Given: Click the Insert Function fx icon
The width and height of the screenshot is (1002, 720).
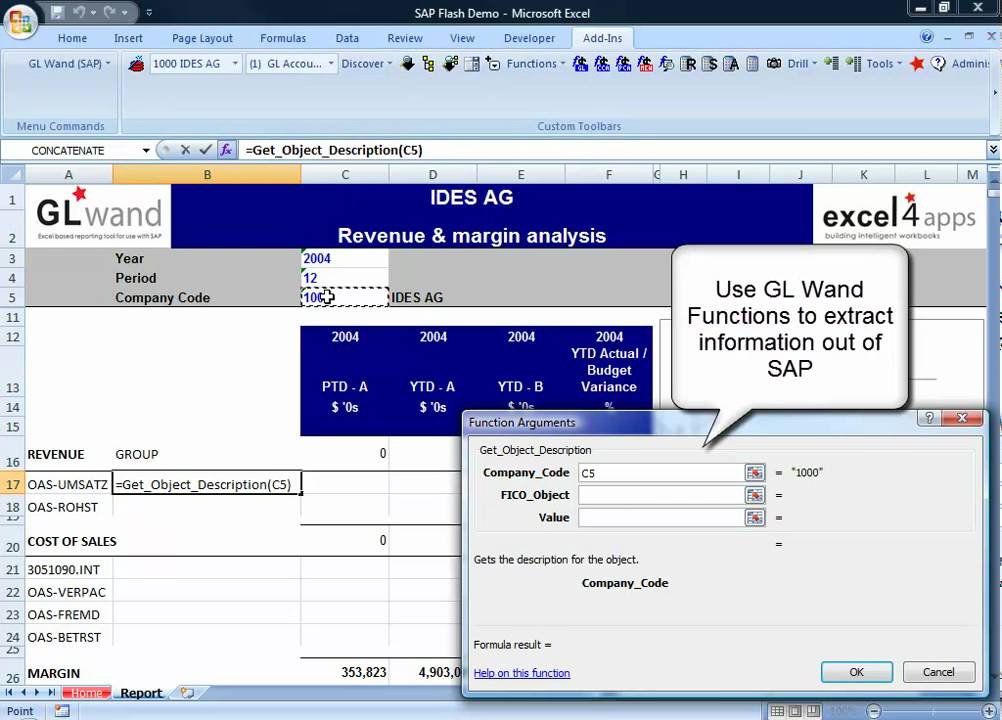Looking at the screenshot, I should coord(226,150).
